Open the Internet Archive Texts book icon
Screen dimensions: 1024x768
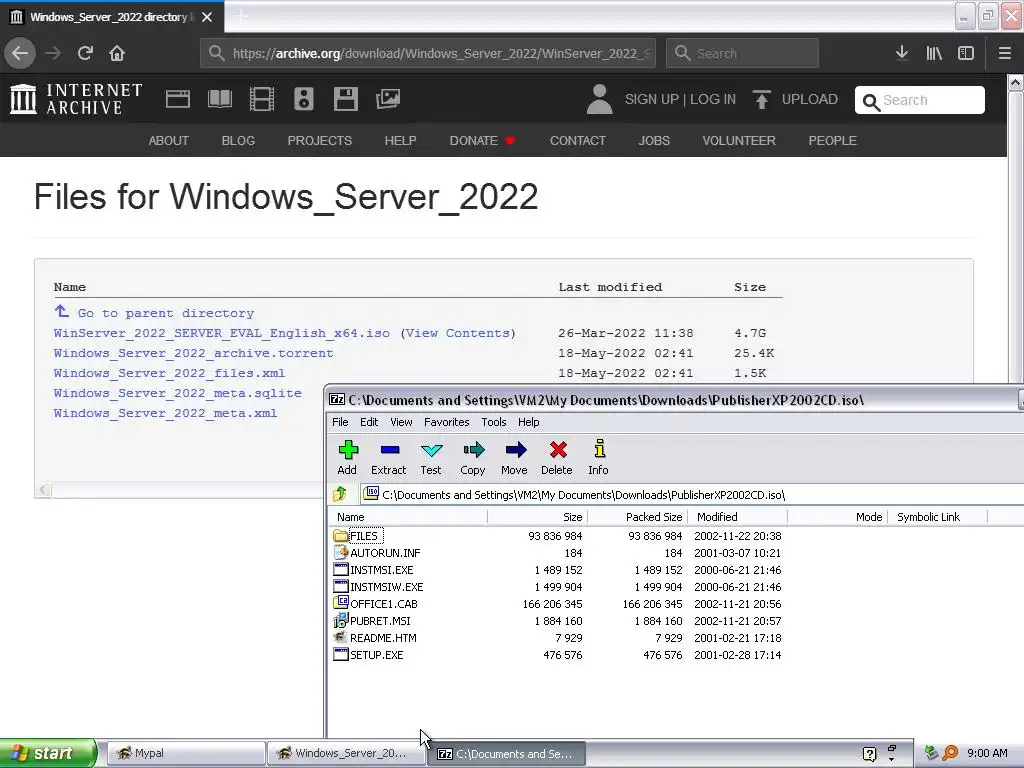coord(219,99)
